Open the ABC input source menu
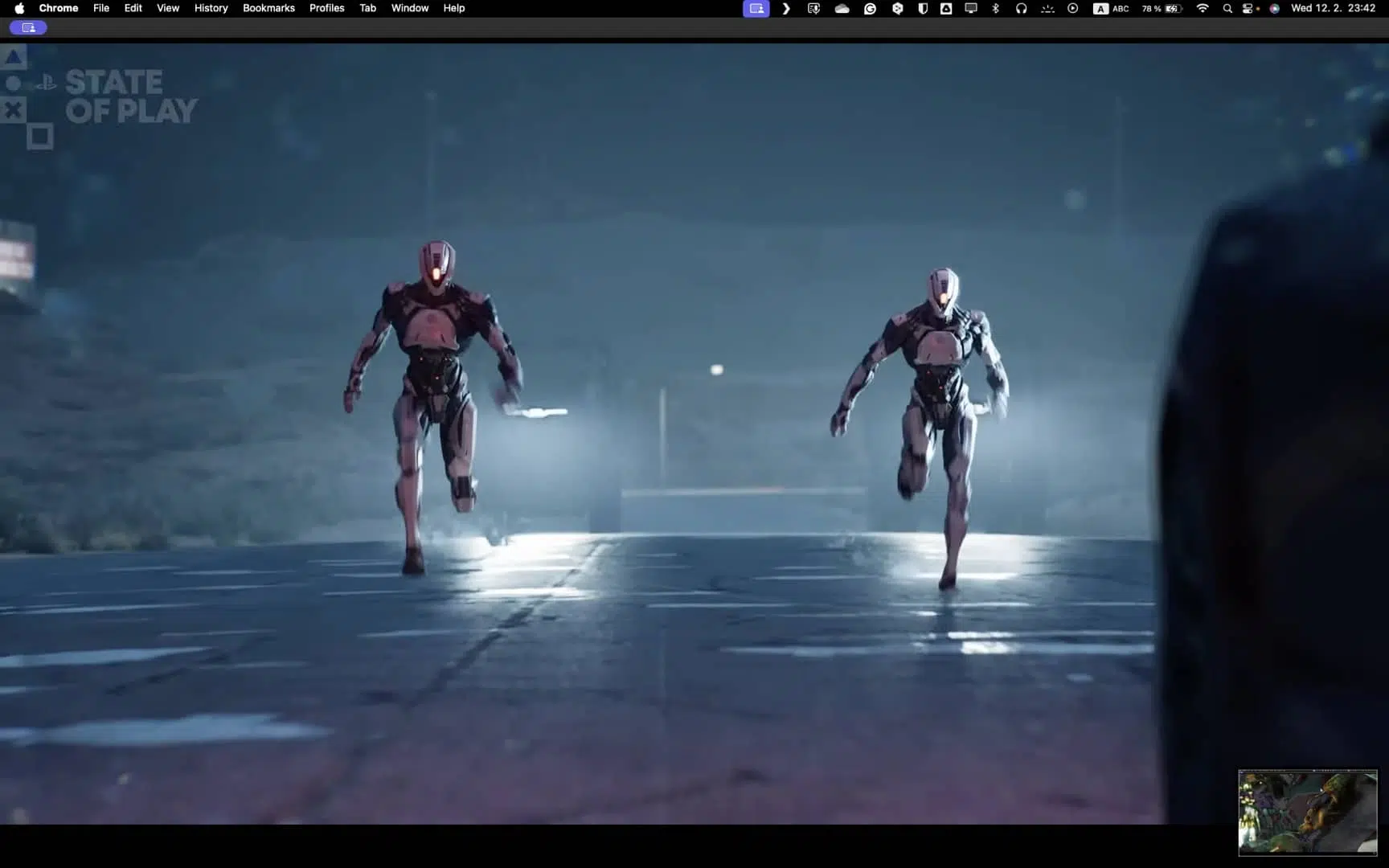Viewport: 1389px width, 868px height. coord(1111,8)
